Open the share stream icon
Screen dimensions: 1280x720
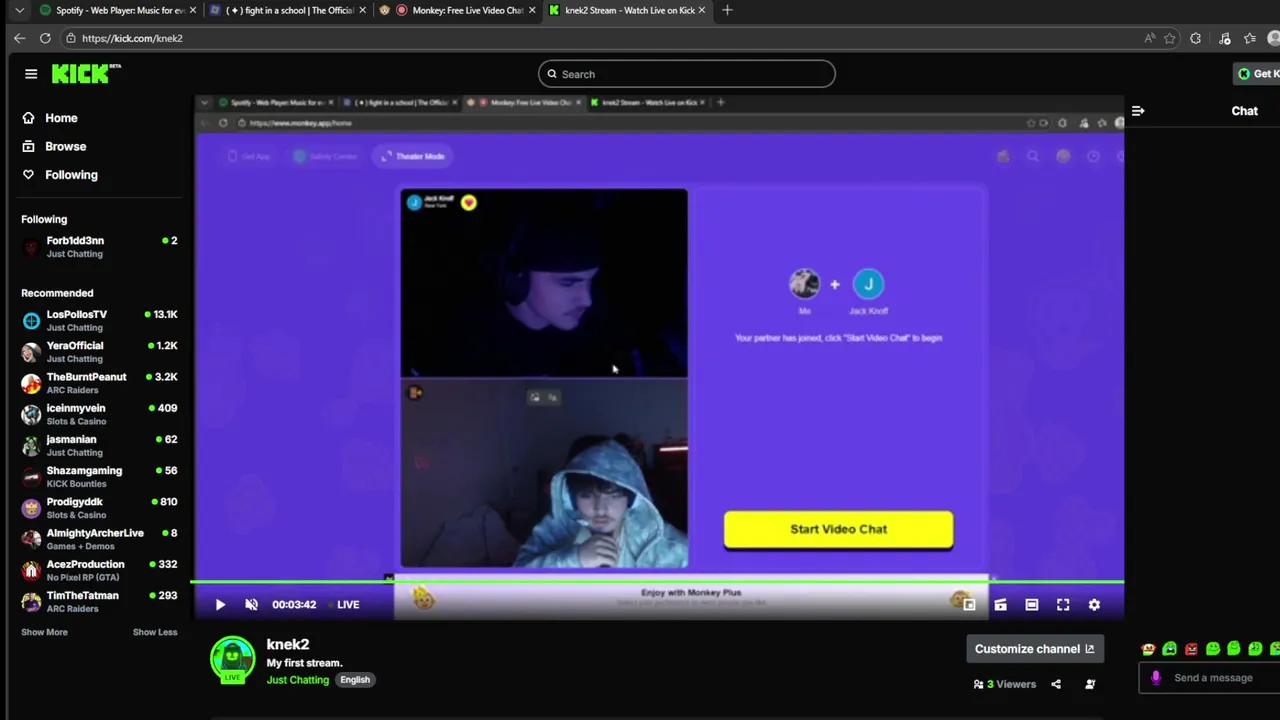(1056, 684)
